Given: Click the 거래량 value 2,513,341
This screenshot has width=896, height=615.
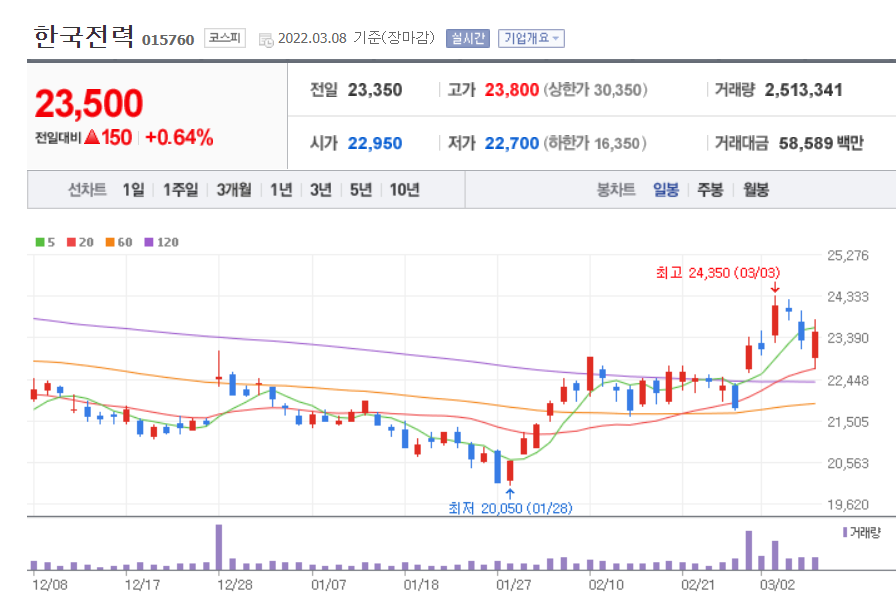Looking at the screenshot, I should [x=803, y=90].
